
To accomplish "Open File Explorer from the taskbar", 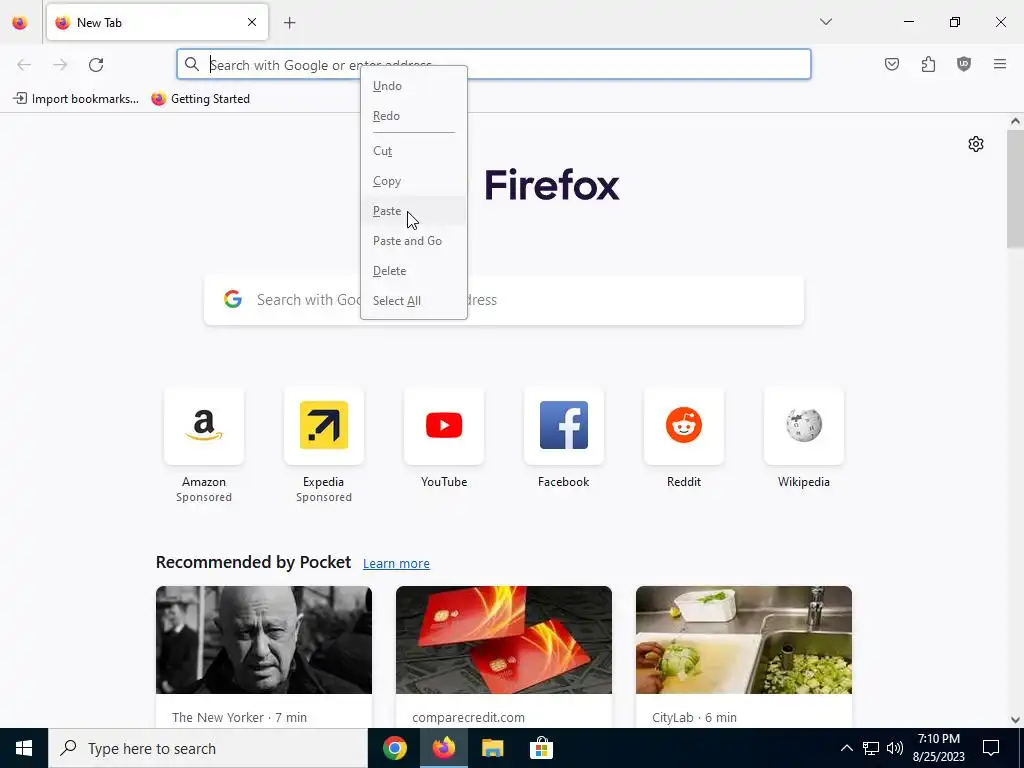I will [x=492, y=748].
